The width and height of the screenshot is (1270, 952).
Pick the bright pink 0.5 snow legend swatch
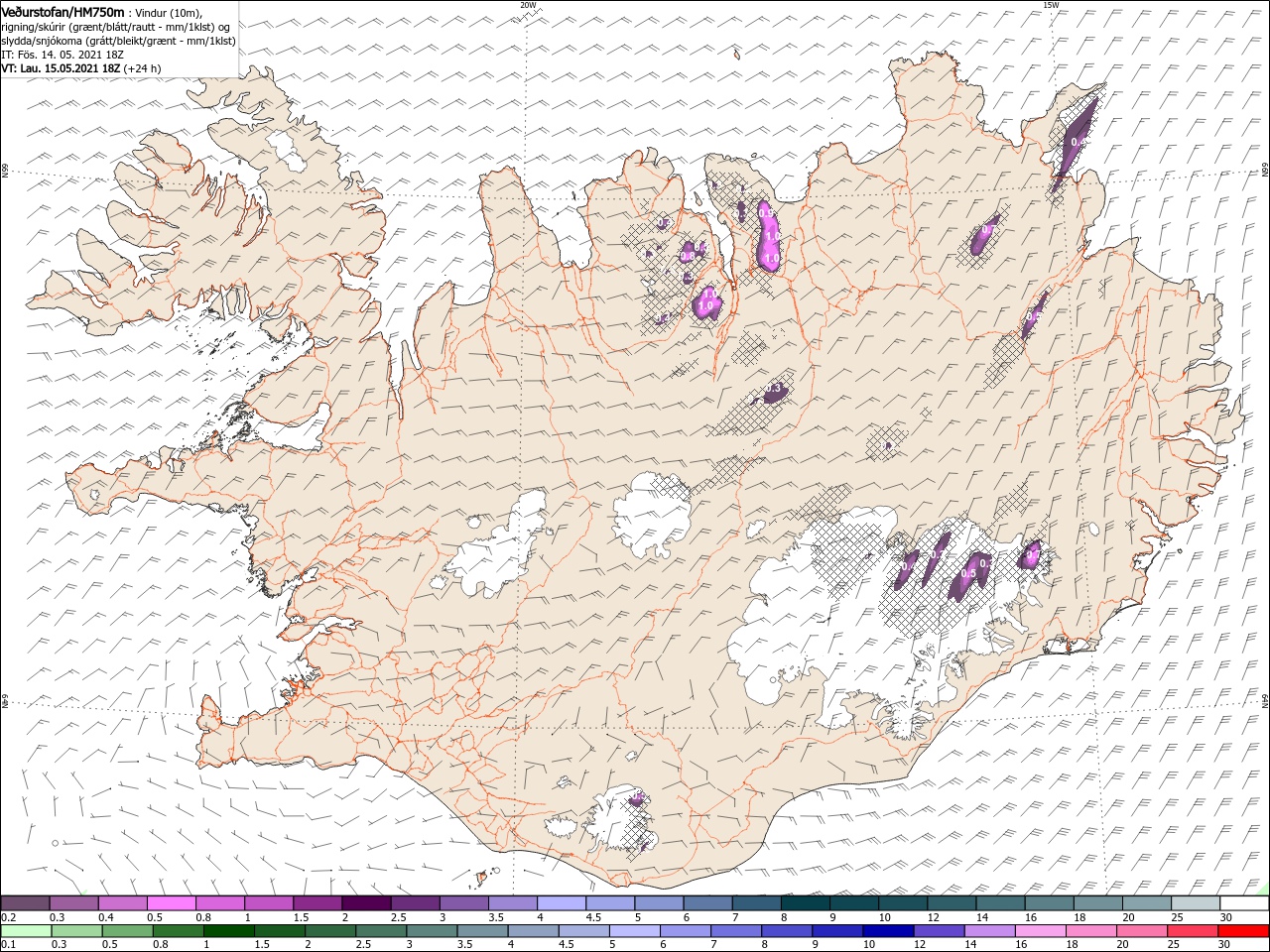point(171,902)
